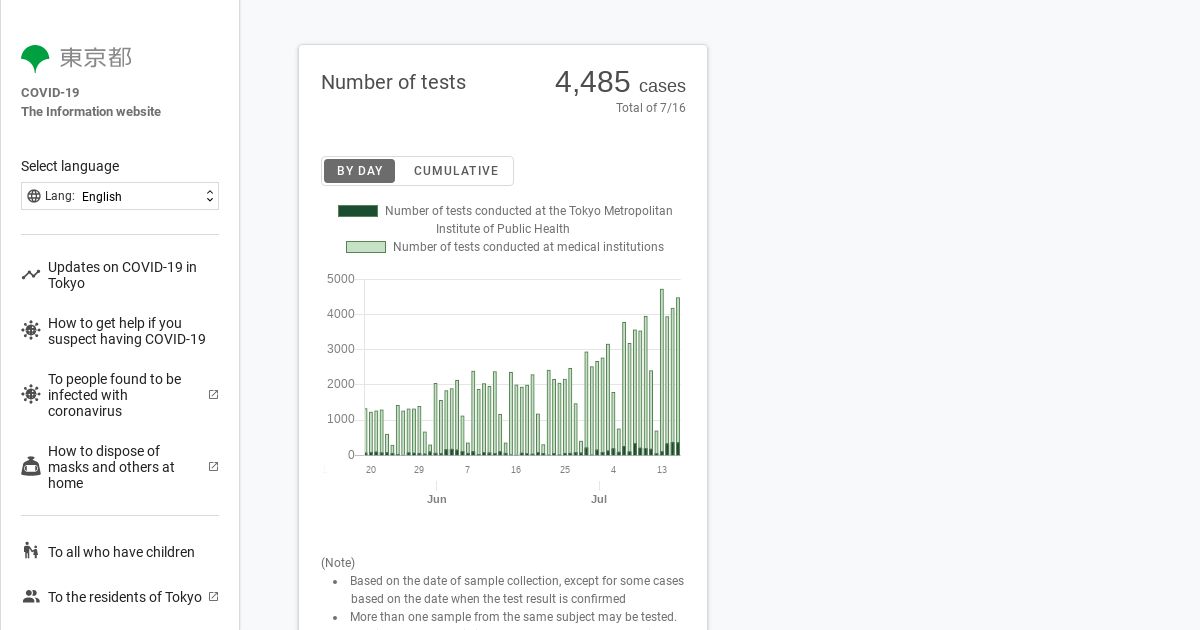Click the Tokyo Metropolitan green ginkgo logo
Image resolution: width=1200 pixels, height=630 pixels.
(35, 58)
